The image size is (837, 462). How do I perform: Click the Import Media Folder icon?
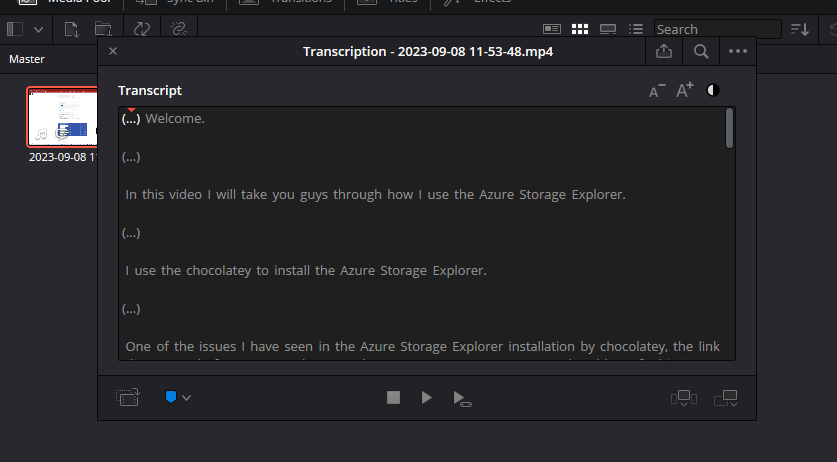pos(104,29)
